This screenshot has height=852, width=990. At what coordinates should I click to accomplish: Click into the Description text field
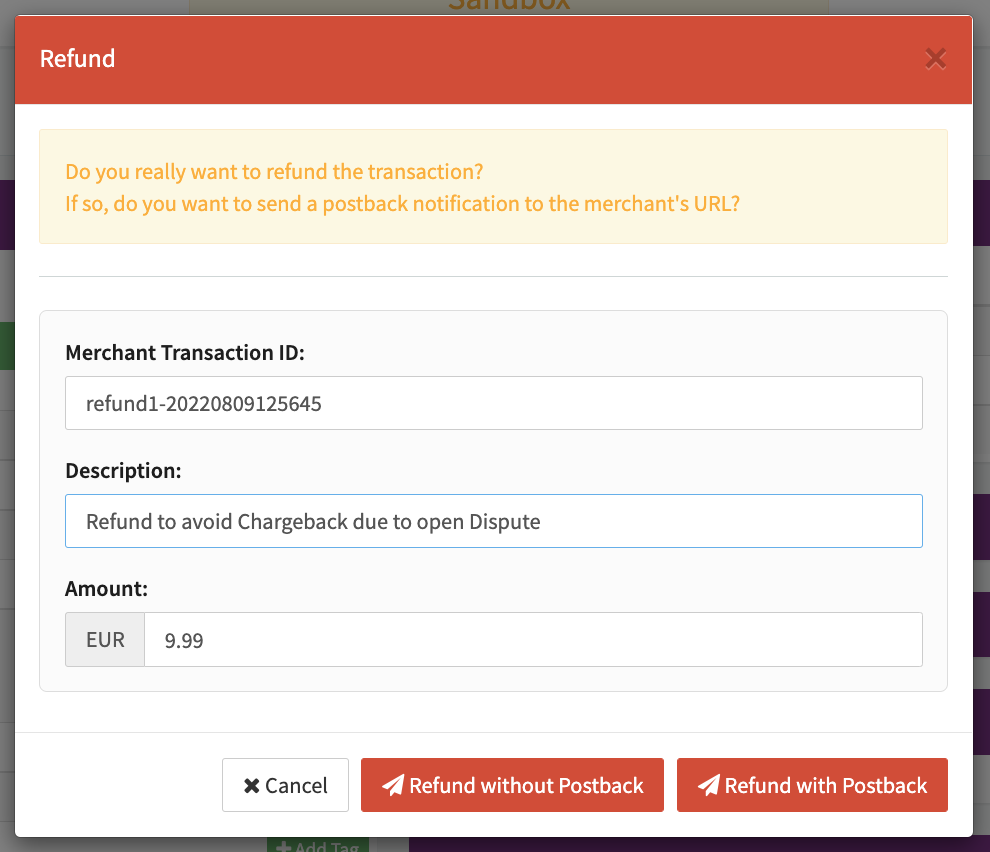(493, 521)
